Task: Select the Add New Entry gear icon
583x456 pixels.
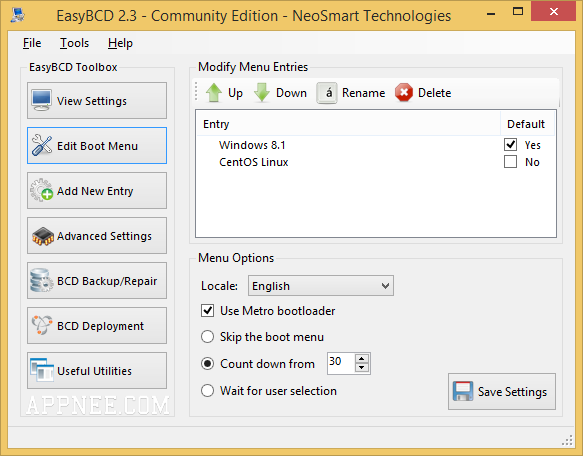Action: [x=41, y=190]
